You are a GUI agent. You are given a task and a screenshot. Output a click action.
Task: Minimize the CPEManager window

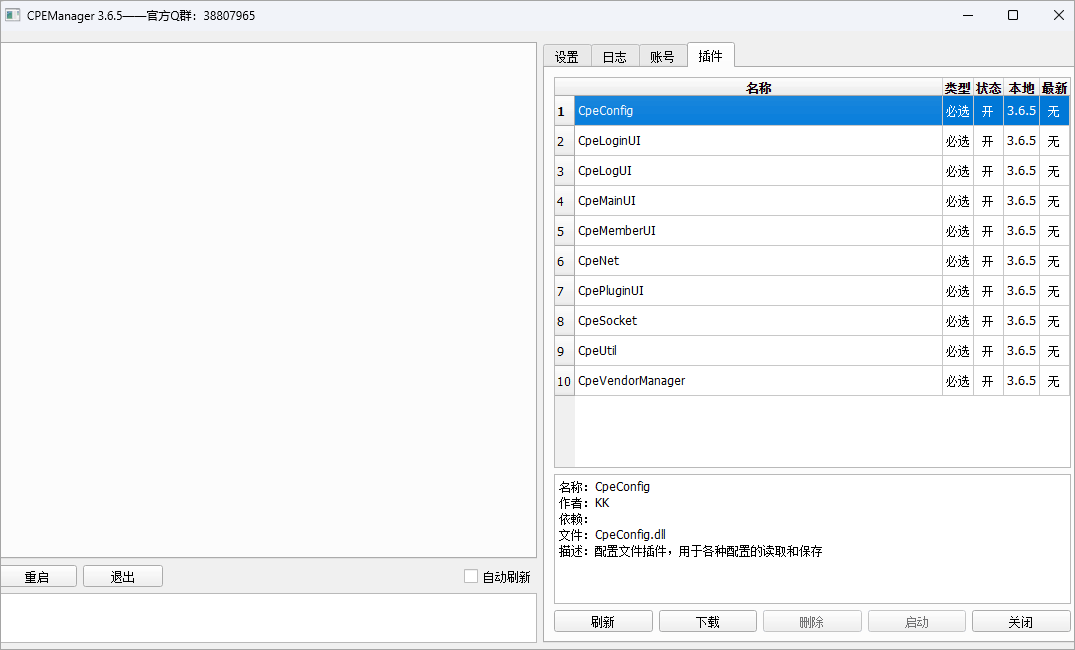point(968,15)
